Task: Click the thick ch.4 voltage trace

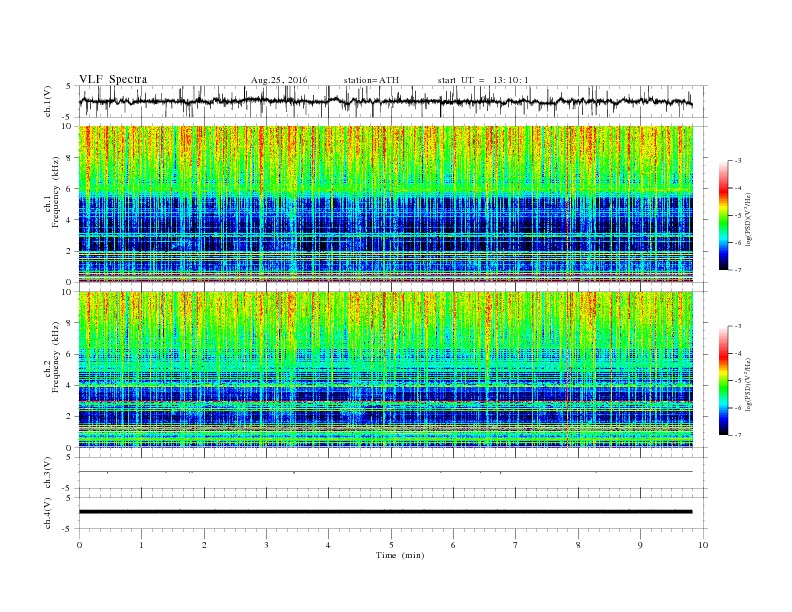Action: 386,512
